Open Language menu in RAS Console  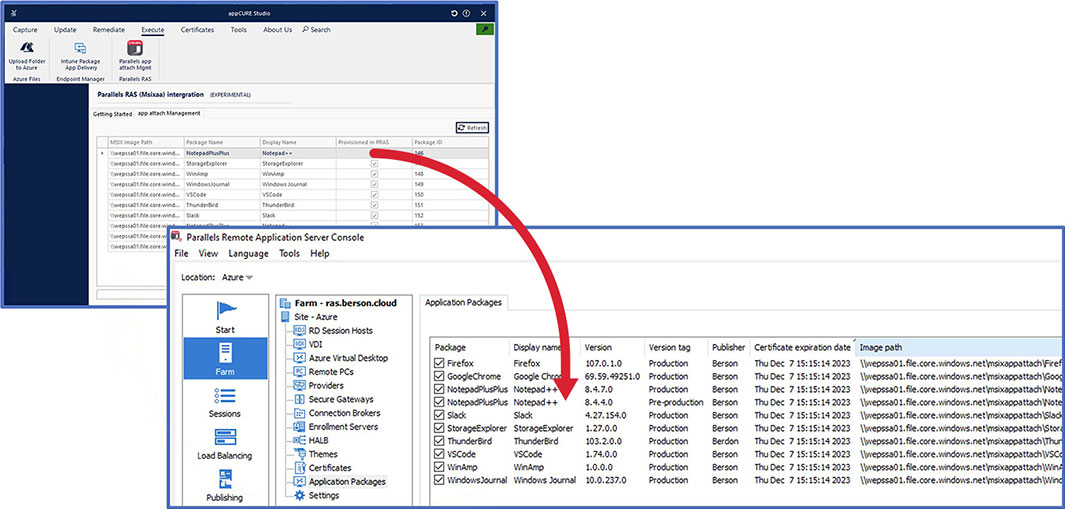click(249, 253)
